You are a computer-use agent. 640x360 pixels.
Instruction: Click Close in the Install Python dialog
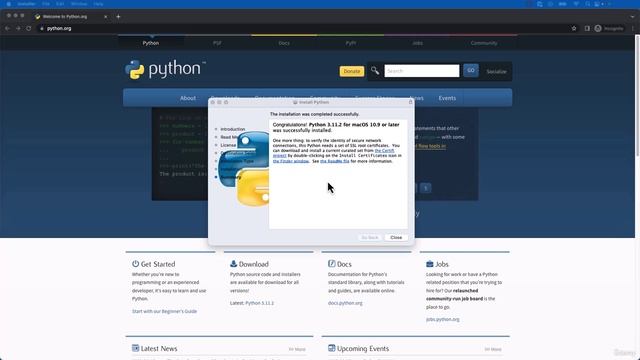[396, 238]
